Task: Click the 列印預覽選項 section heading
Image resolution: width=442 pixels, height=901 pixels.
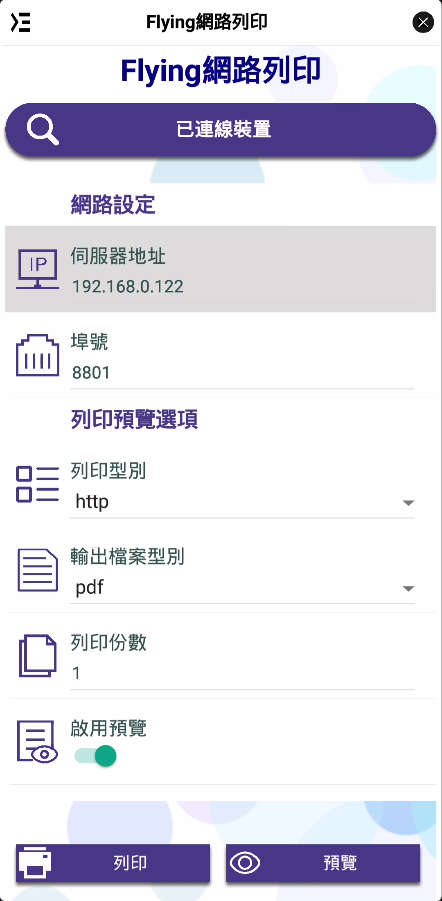Action: (134, 420)
